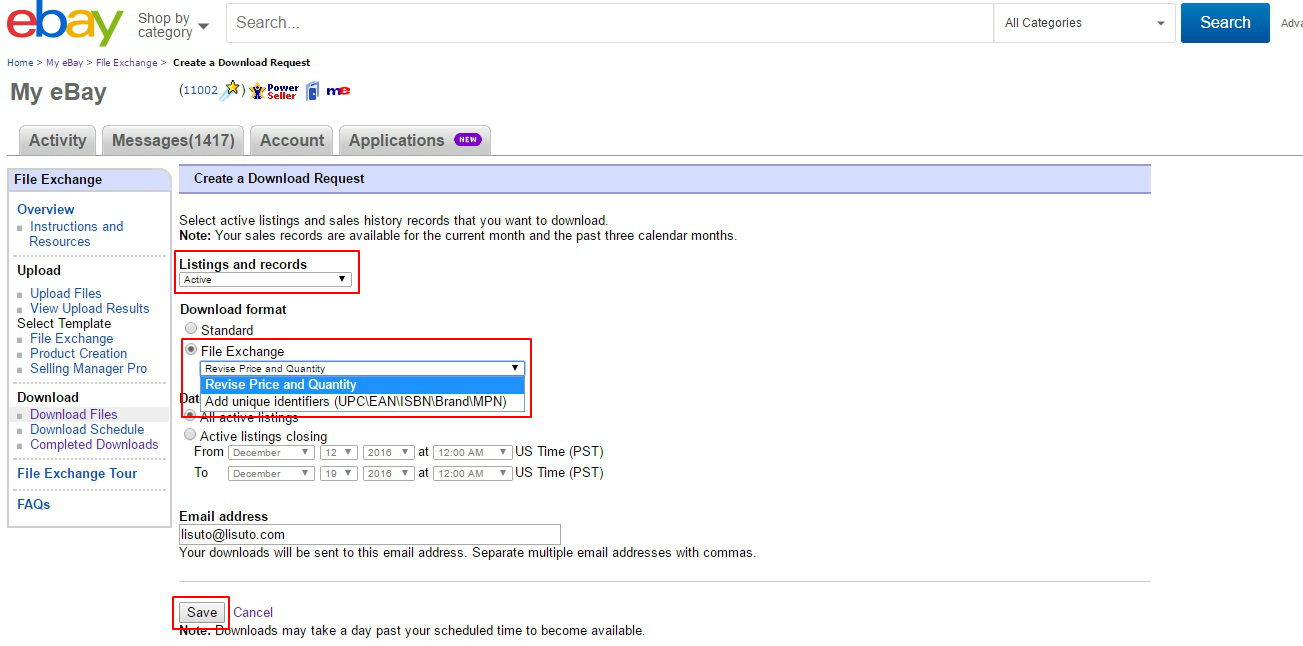The width and height of the screenshot is (1303, 646).
Task: Click the Power Seller badge icon
Action: pos(275,90)
